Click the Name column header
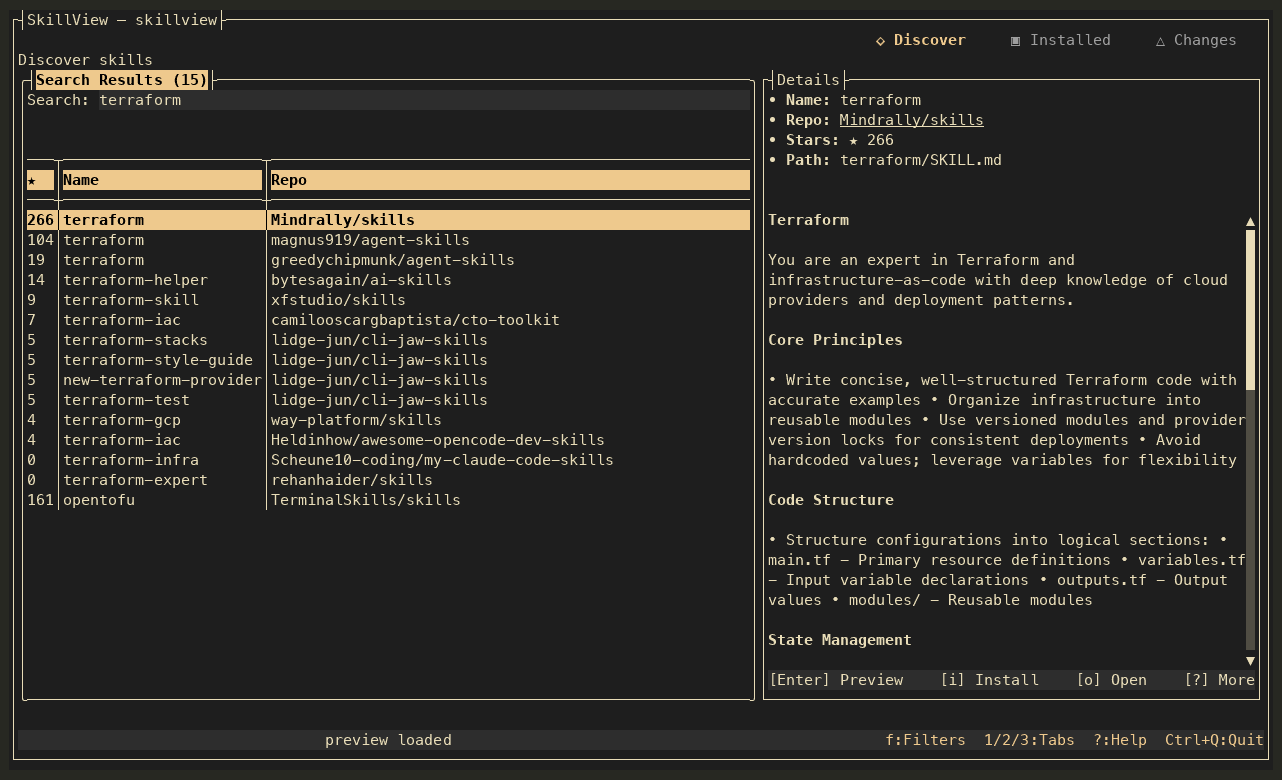Image resolution: width=1282 pixels, height=780 pixels. coord(162,180)
